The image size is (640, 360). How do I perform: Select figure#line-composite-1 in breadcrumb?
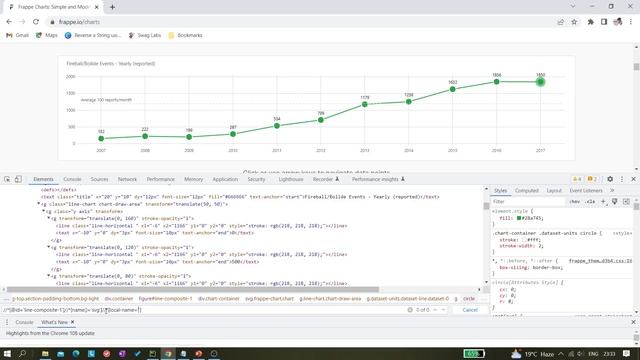coord(165,299)
